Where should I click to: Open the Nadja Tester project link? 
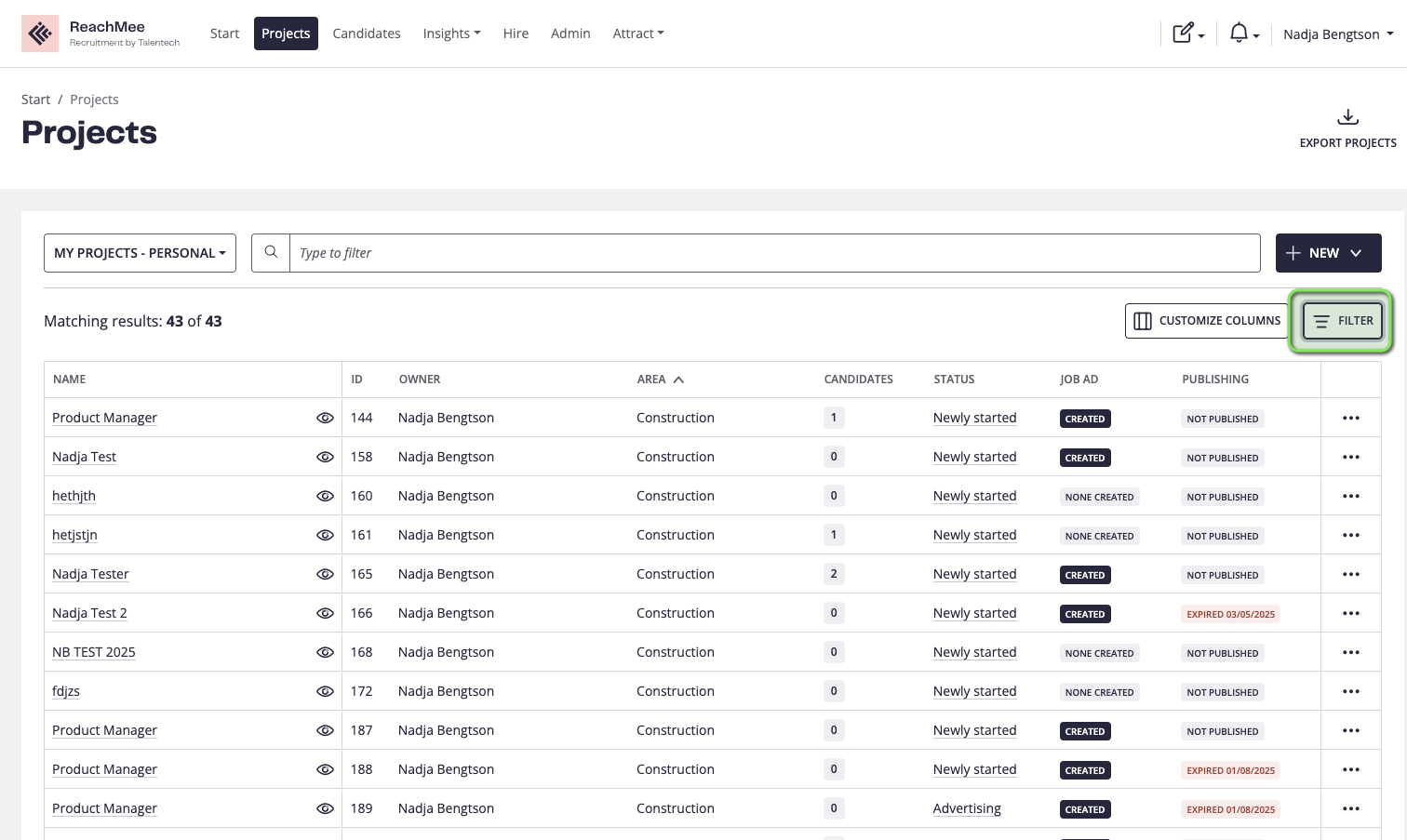coord(90,574)
